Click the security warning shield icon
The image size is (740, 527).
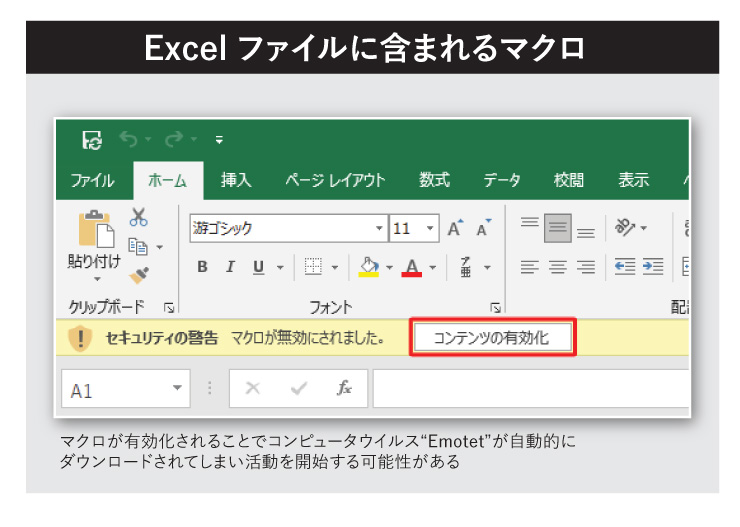(80, 338)
